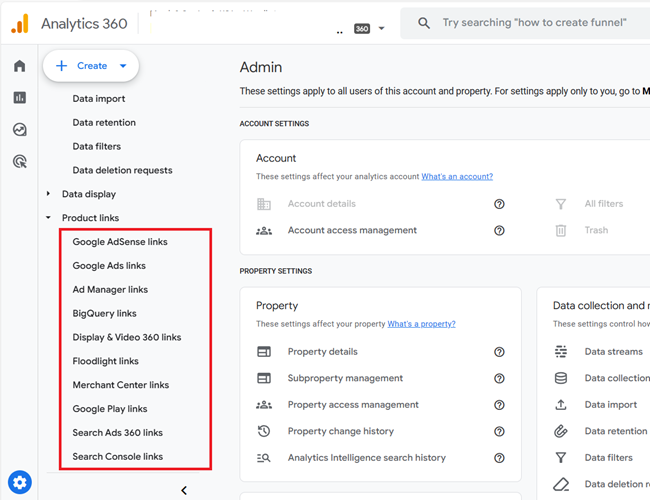This screenshot has height=500, width=650.
Task: Open help for Account access management
Action: coord(499,231)
